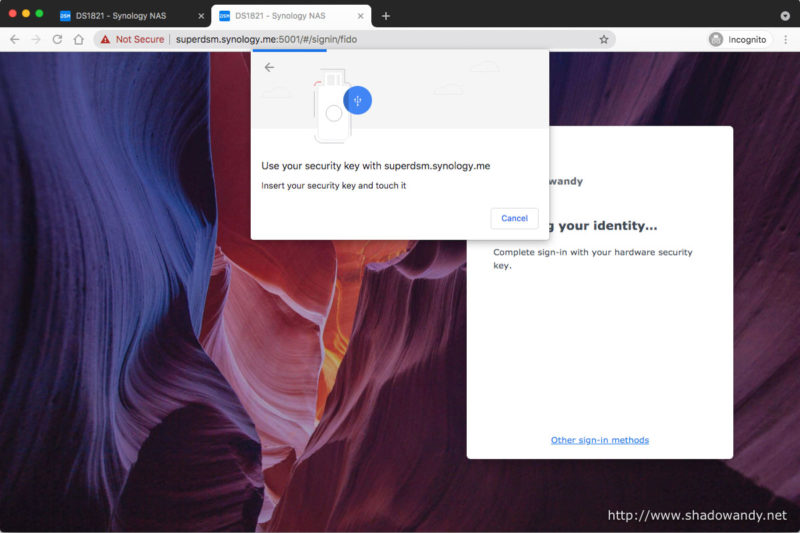This screenshot has height=533, width=800.
Task: Click the red close window button
Action: pos(13,13)
